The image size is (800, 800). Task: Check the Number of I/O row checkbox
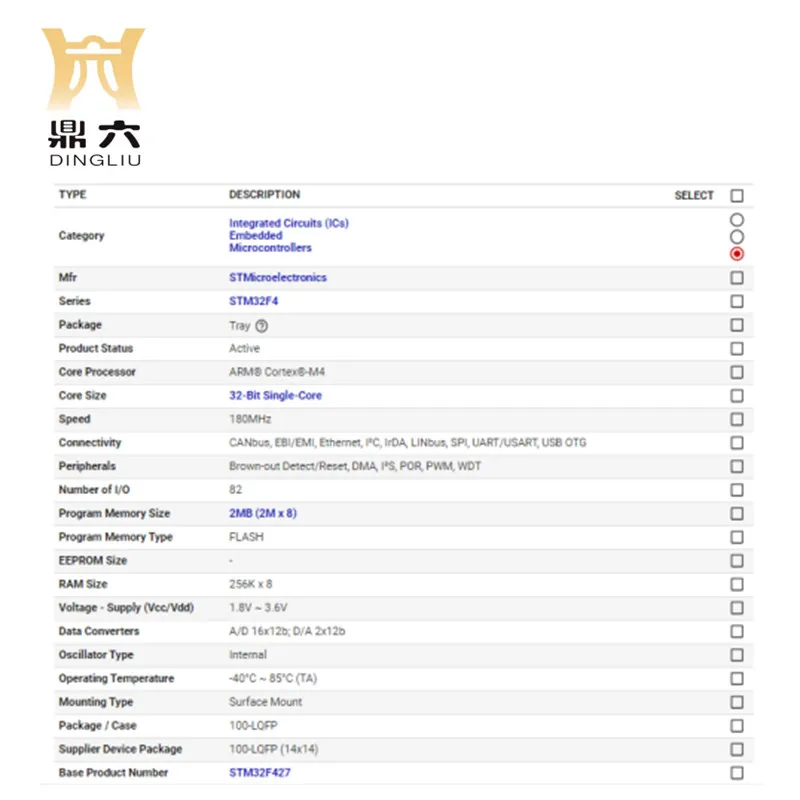click(736, 490)
